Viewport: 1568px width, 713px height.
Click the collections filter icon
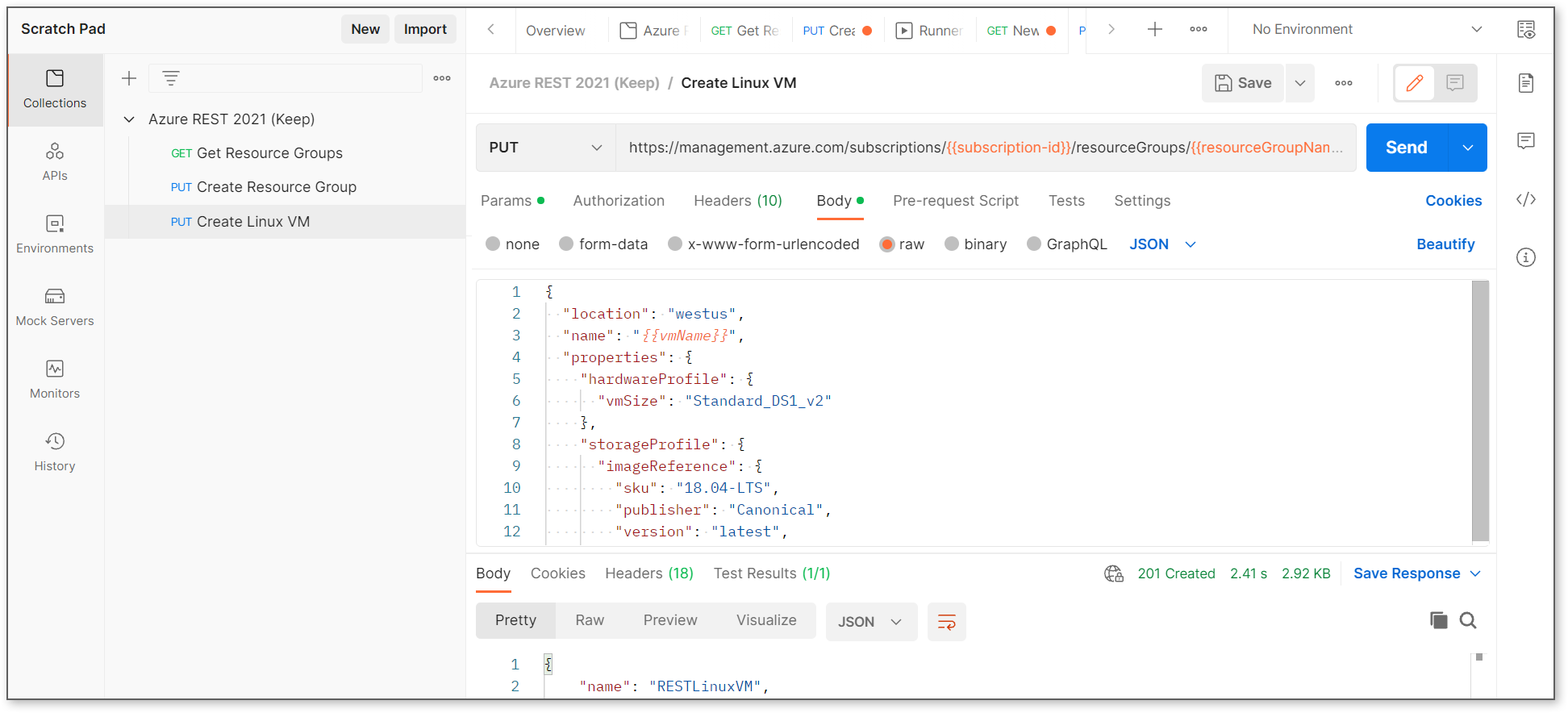coord(171,78)
